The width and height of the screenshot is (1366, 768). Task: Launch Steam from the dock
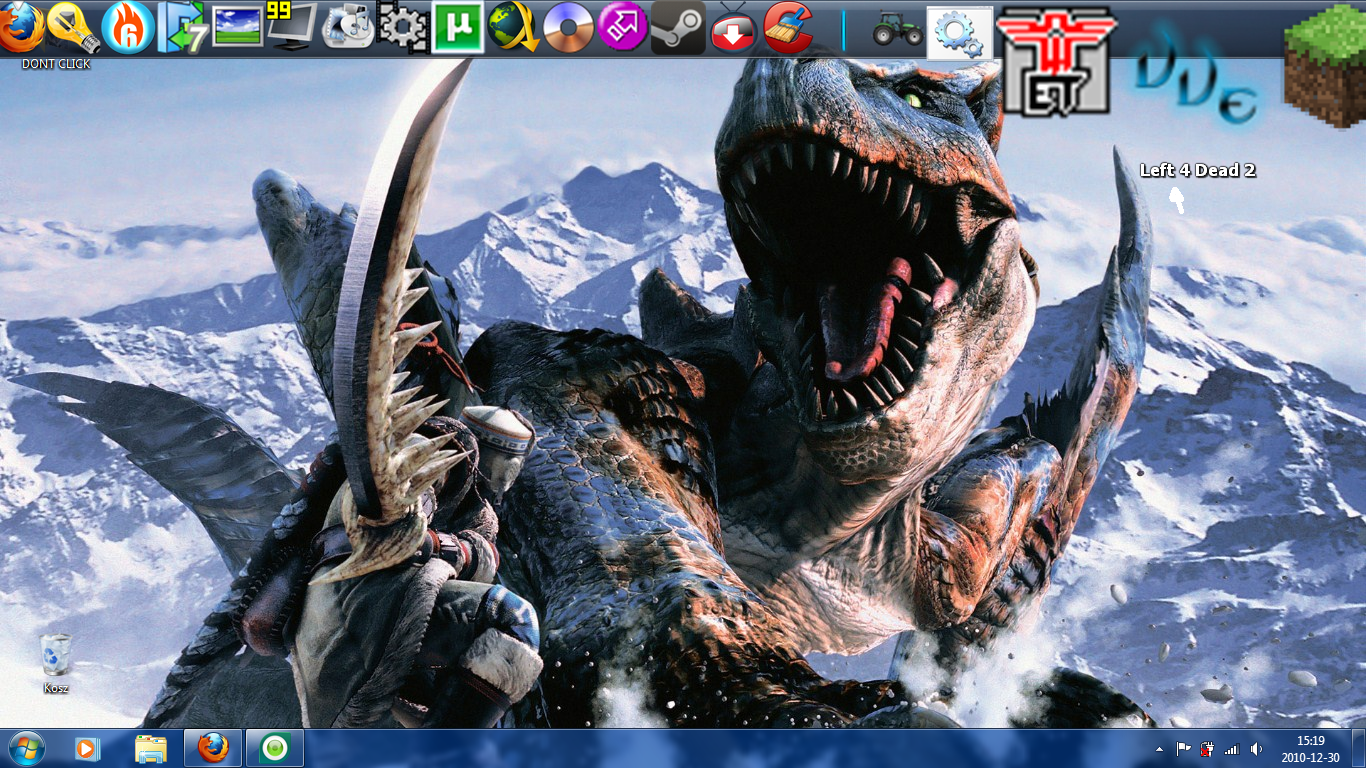678,28
